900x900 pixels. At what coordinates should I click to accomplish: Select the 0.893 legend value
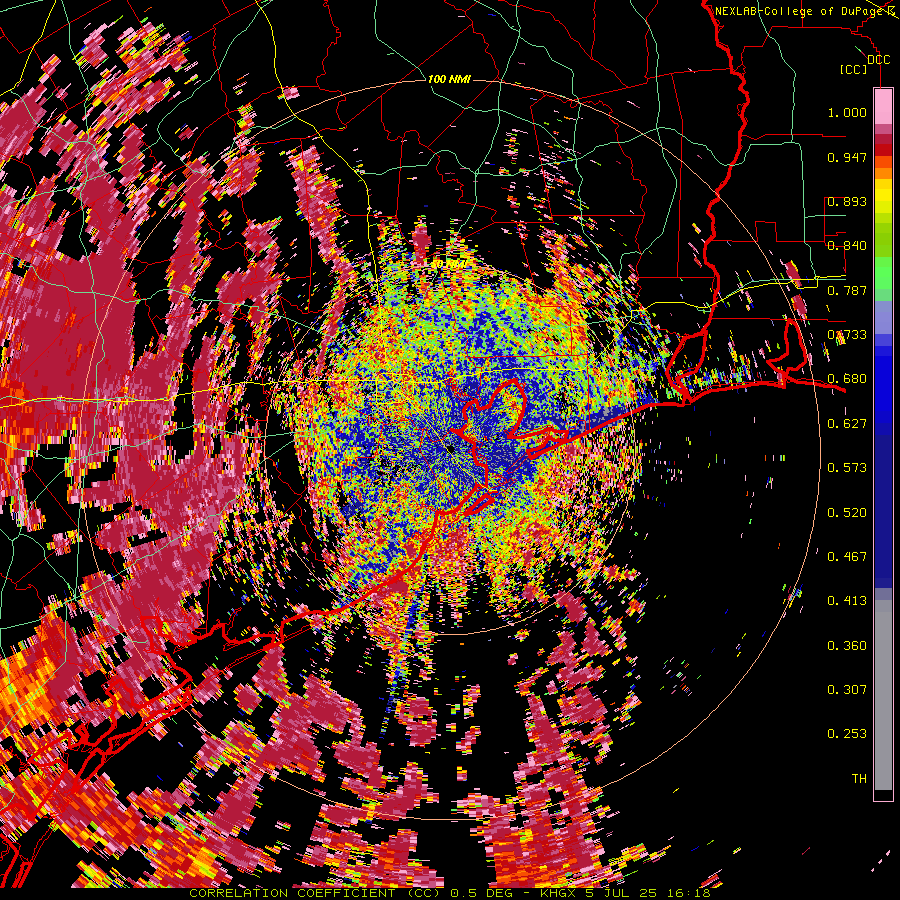pyautogui.click(x=847, y=201)
